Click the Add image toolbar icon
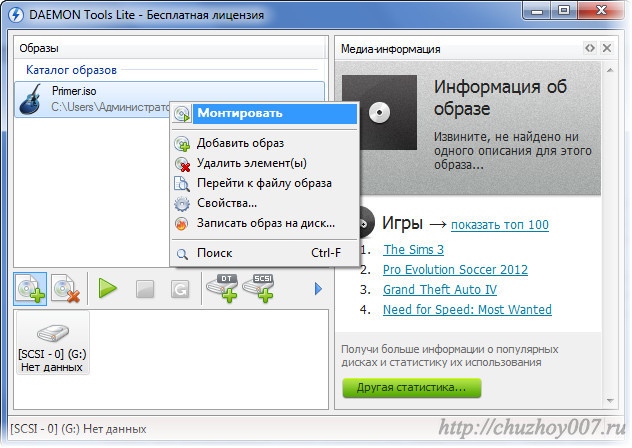Screen dimensions: 632x448 30,289
